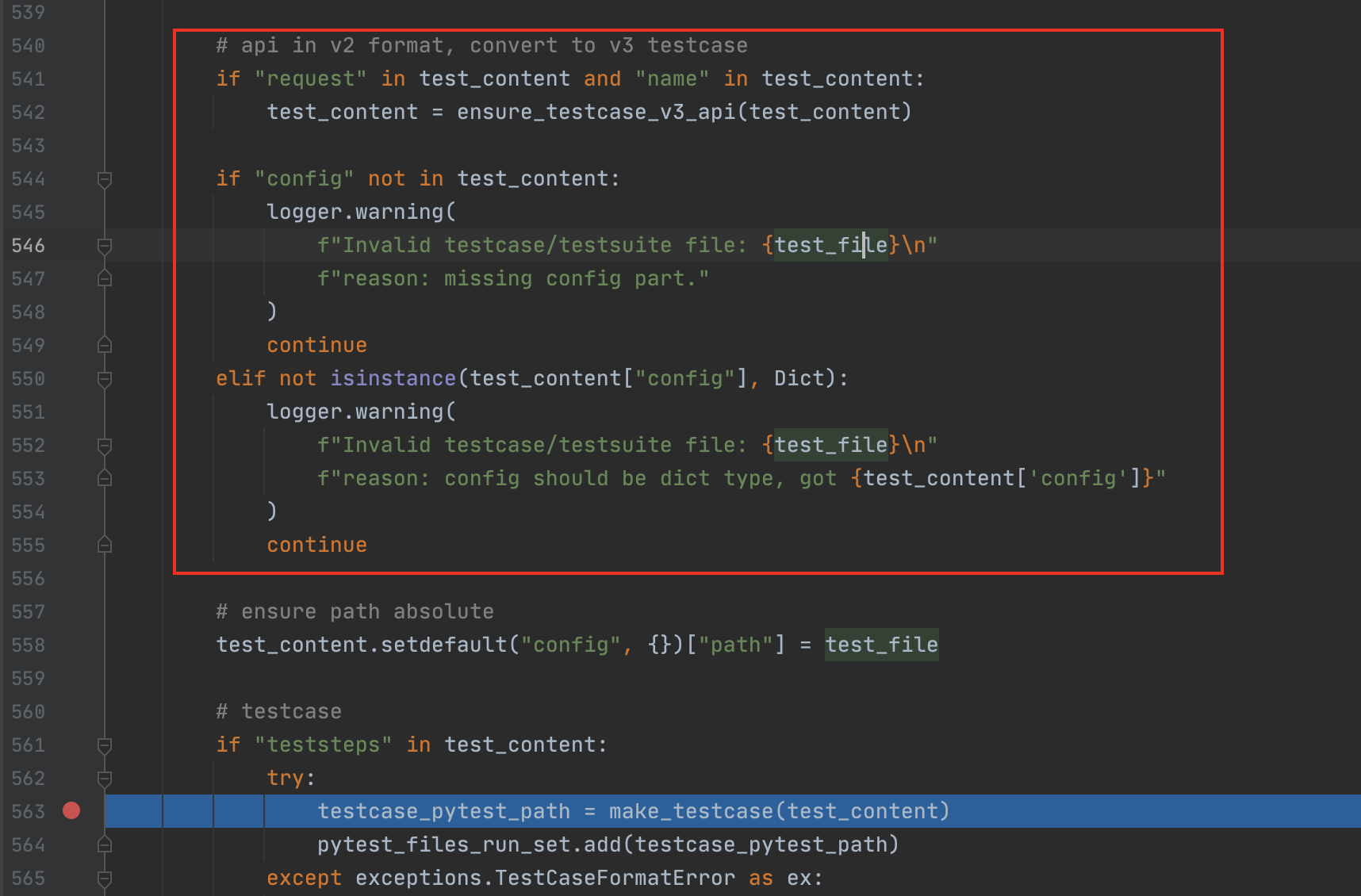Collapse the elif block fold at line 550
Image resolution: width=1361 pixels, height=896 pixels.
tap(104, 379)
